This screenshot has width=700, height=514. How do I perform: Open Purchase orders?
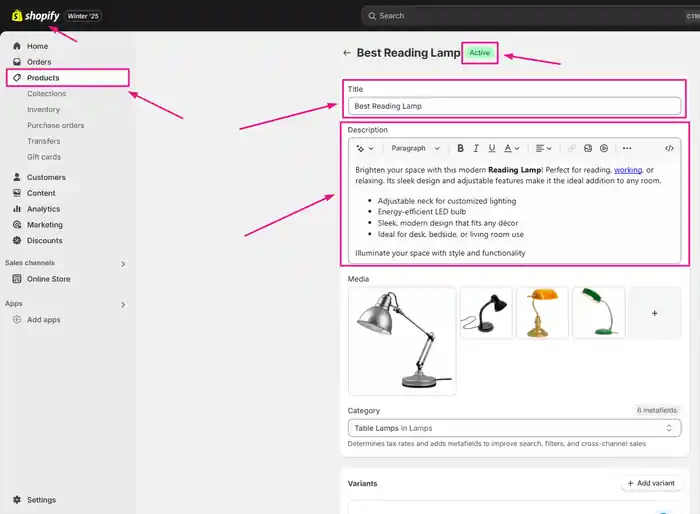55,125
